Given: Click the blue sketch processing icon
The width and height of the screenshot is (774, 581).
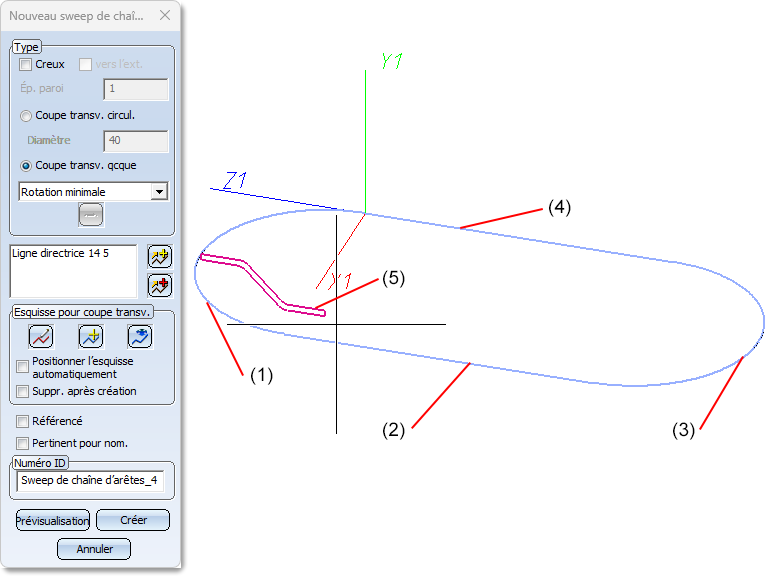Looking at the screenshot, I should [140, 337].
